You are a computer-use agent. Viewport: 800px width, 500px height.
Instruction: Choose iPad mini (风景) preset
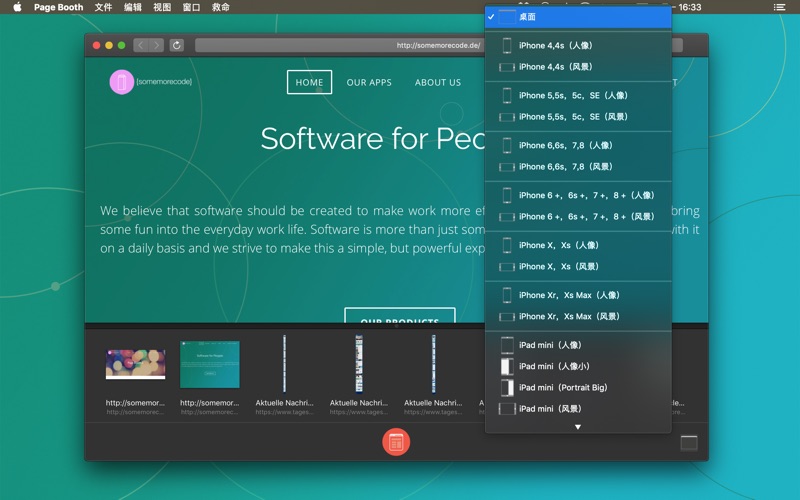[x=578, y=409]
